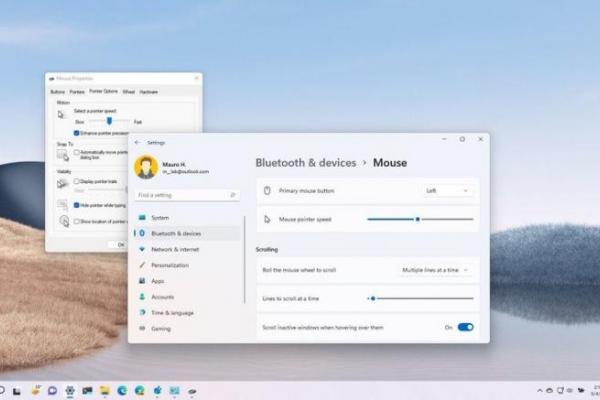Open Apps icon in Settings sidebar
This screenshot has width=600, height=400.
(142, 281)
